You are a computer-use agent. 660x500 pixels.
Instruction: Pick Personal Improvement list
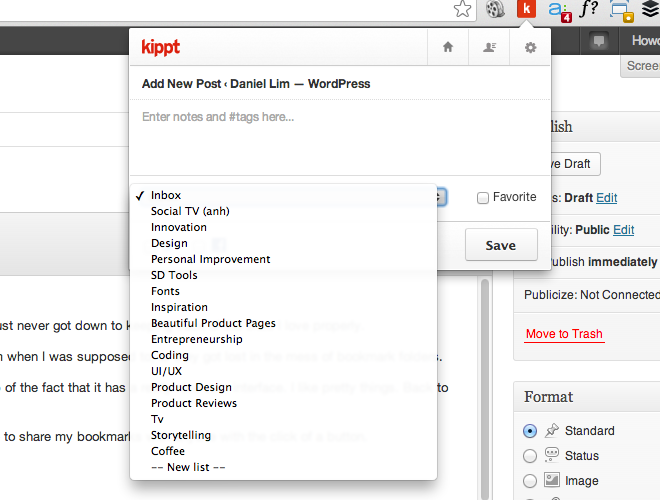coord(283,259)
